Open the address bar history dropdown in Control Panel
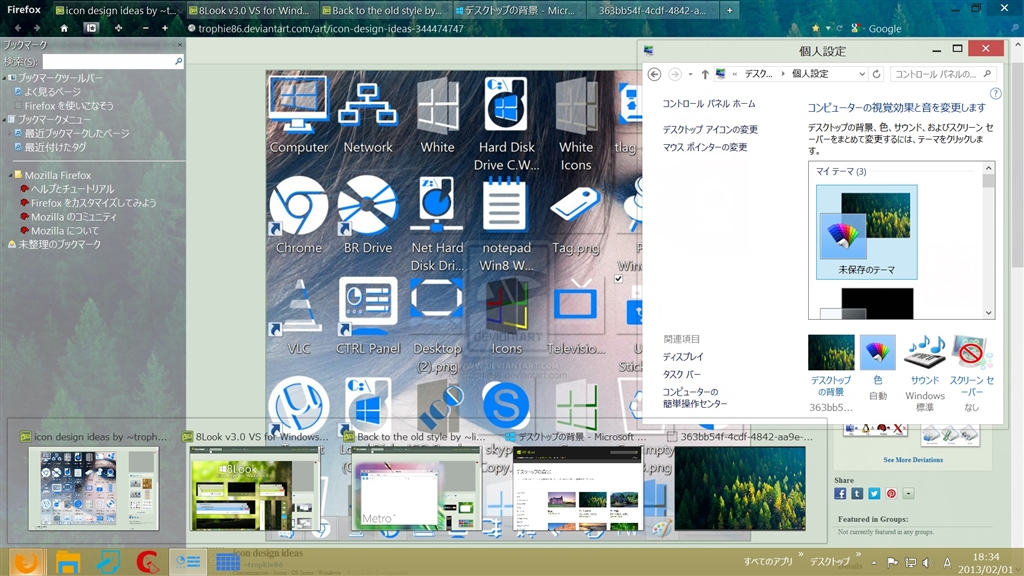Image resolution: width=1024 pixels, height=576 pixels. [862, 74]
